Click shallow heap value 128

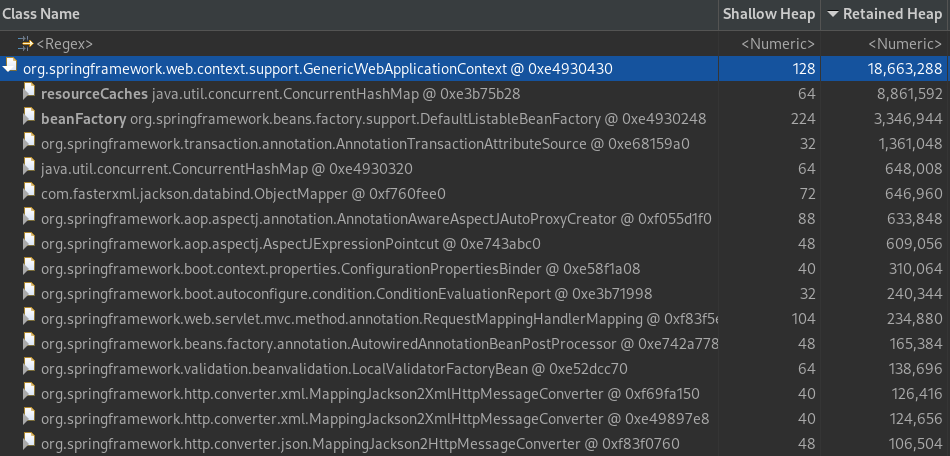click(803, 68)
